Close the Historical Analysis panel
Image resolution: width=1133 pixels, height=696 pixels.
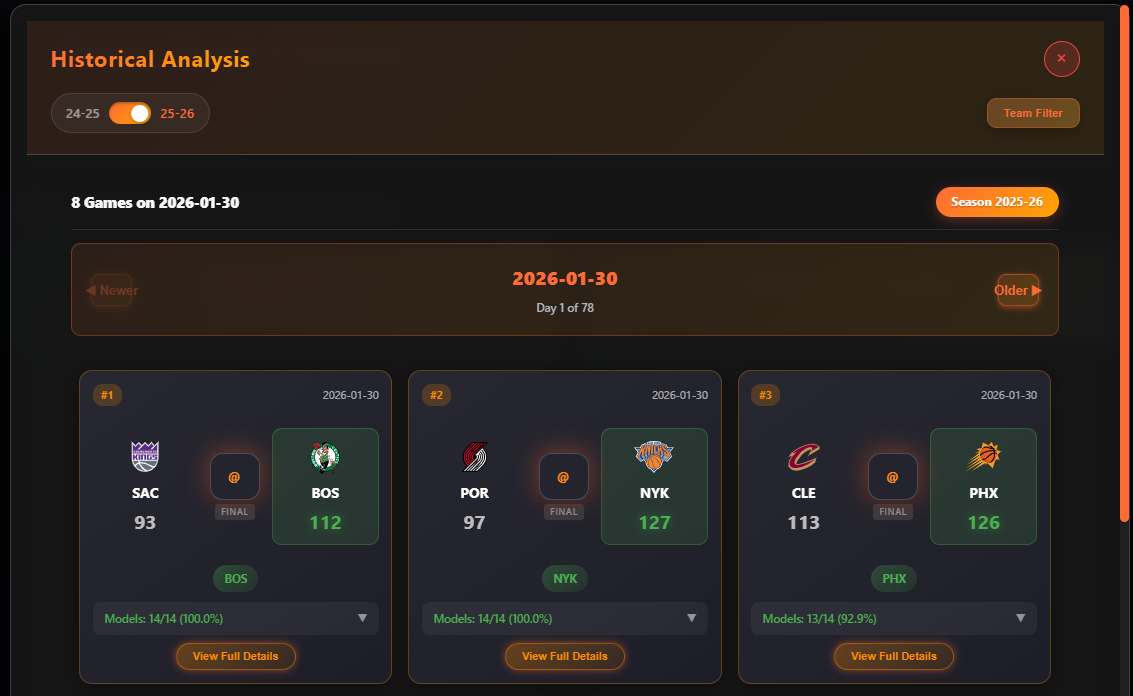point(1061,59)
